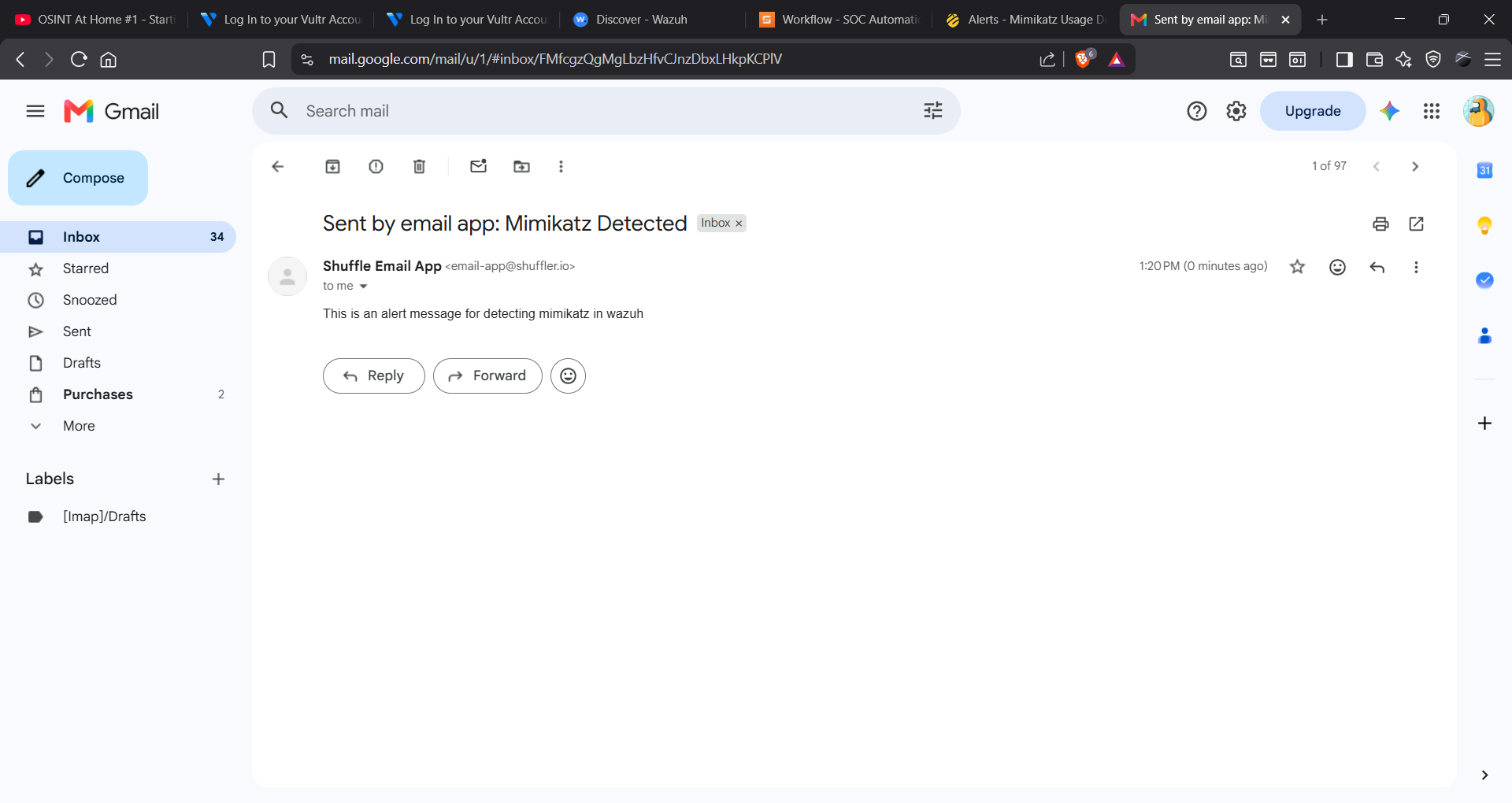Screen dimensions: 1512x803
Task: Switch to Workflow - SOC Automation tab
Action: (x=839, y=20)
